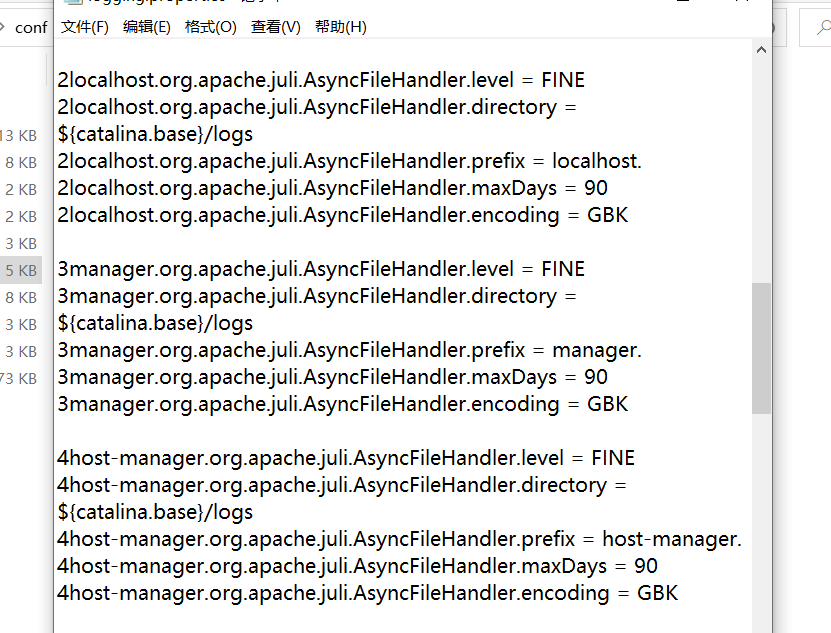
Task: Open the 文件(F) menu
Action: pyautogui.click(x=85, y=27)
